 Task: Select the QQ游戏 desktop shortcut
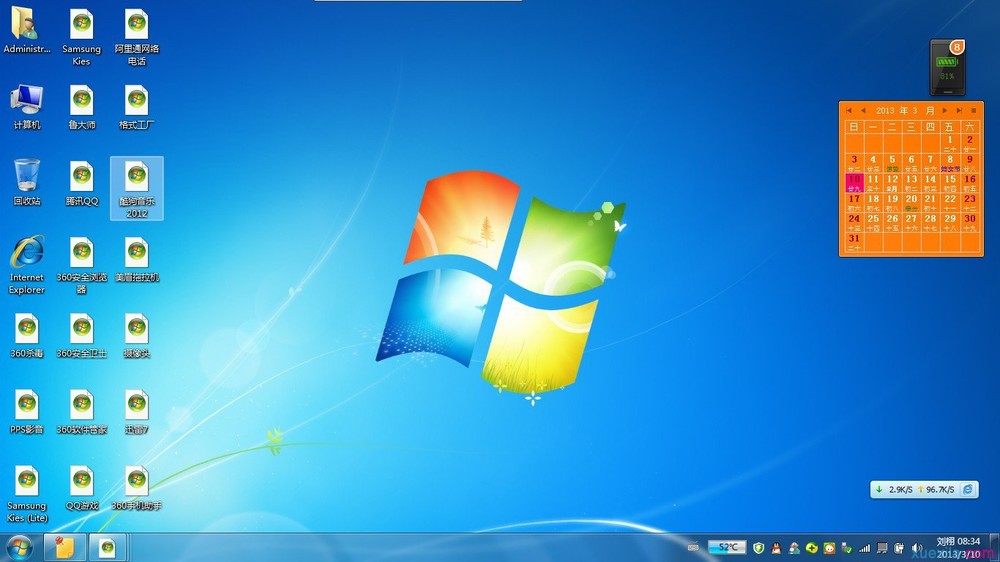point(82,488)
